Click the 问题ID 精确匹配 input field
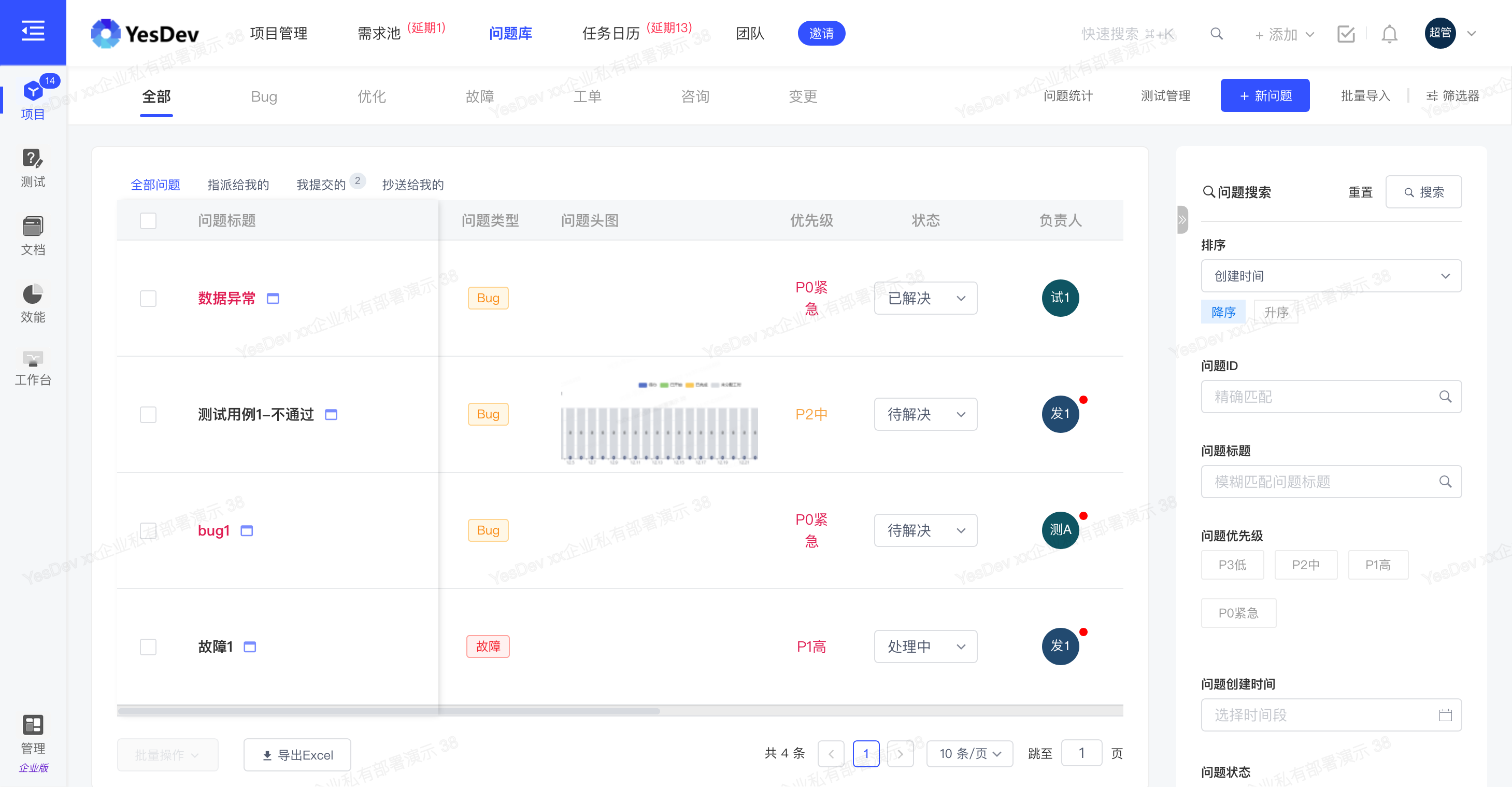Image resolution: width=1512 pixels, height=787 pixels. tap(1321, 397)
